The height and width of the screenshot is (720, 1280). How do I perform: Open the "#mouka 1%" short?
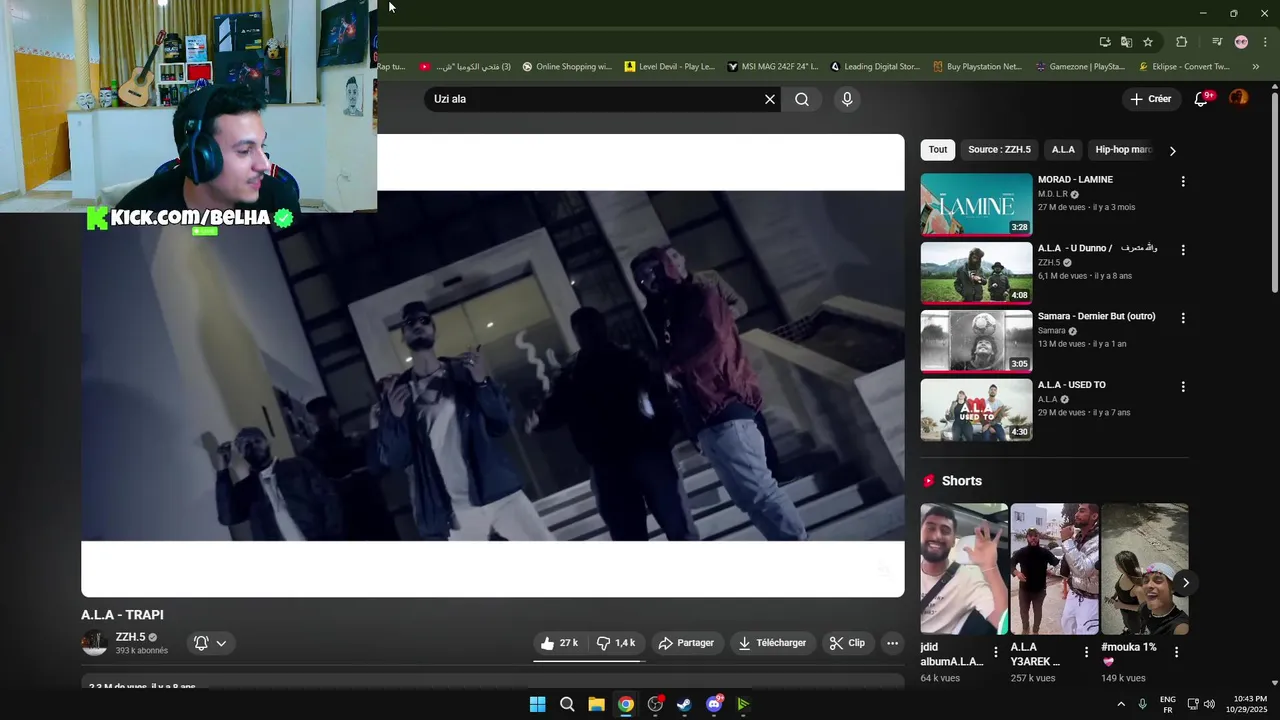1145,569
